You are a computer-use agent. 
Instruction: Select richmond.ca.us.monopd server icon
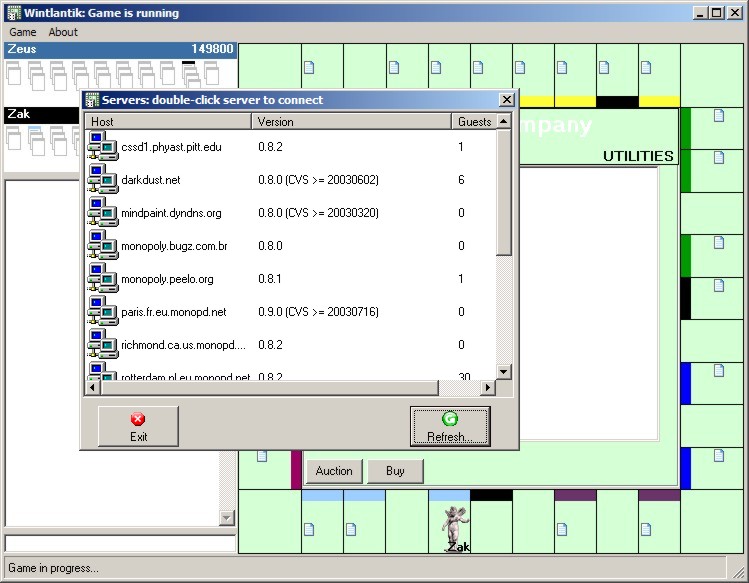[102, 344]
